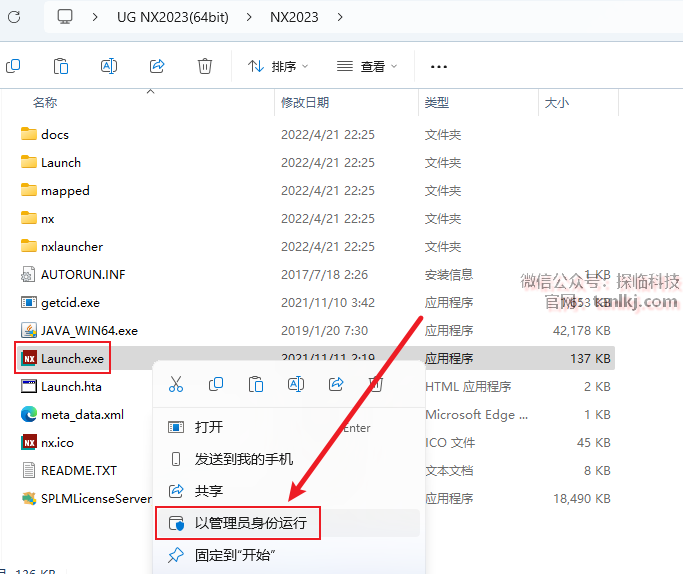
Task: Click the ICO 文件 type cell
Action: point(450,442)
